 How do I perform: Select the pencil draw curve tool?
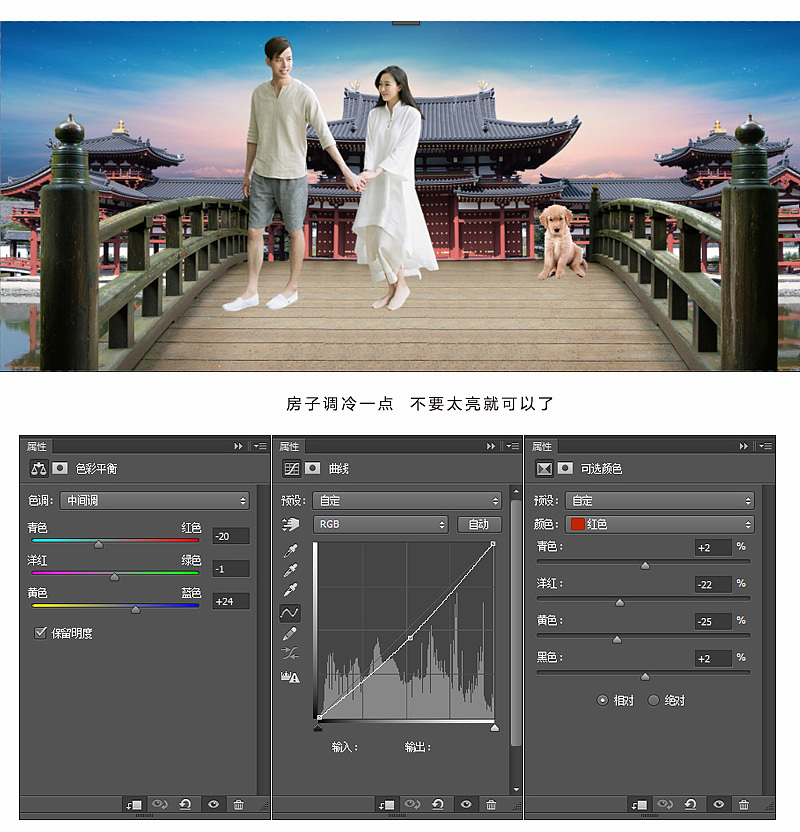click(x=290, y=633)
